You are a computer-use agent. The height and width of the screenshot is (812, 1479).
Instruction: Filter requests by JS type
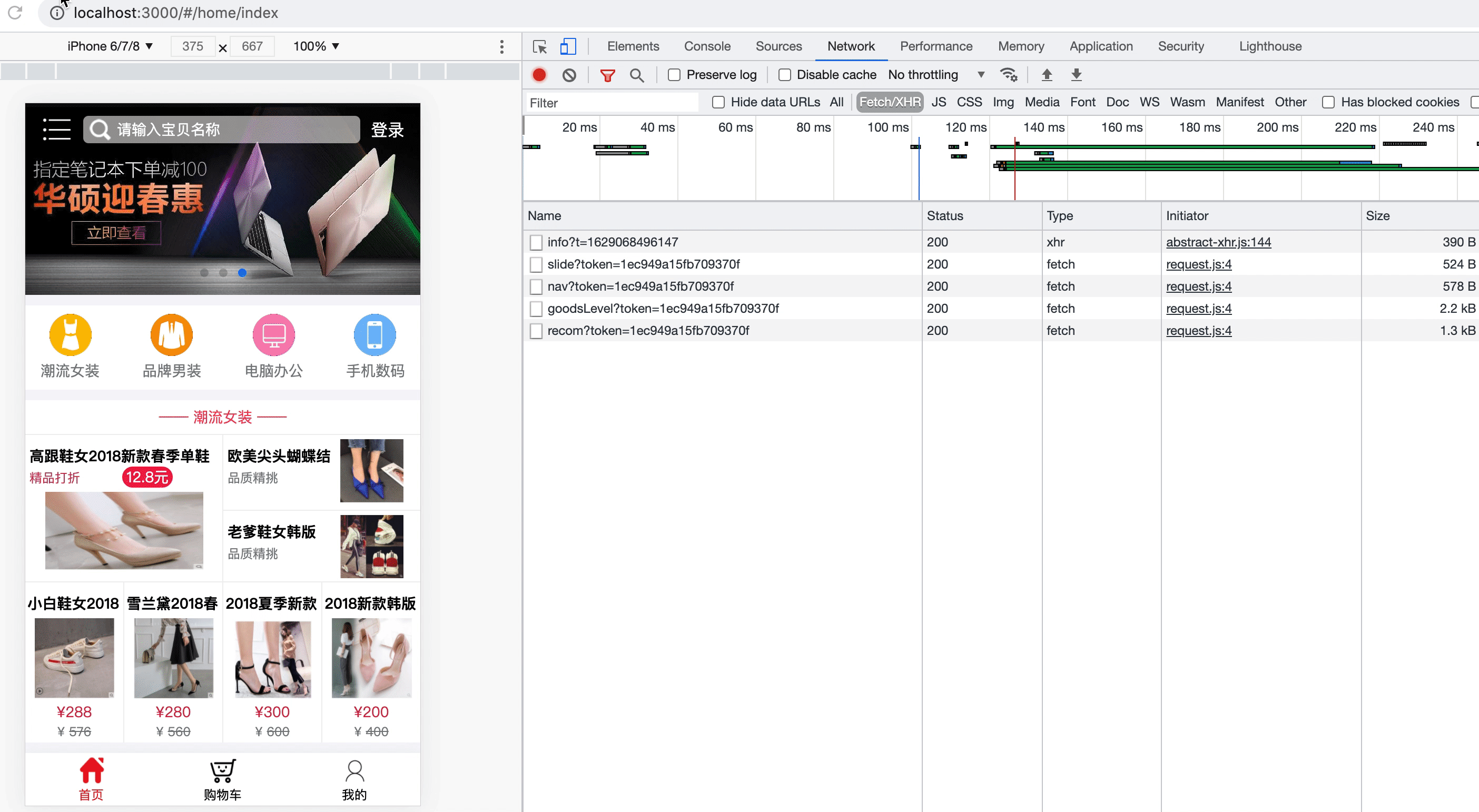click(x=939, y=102)
